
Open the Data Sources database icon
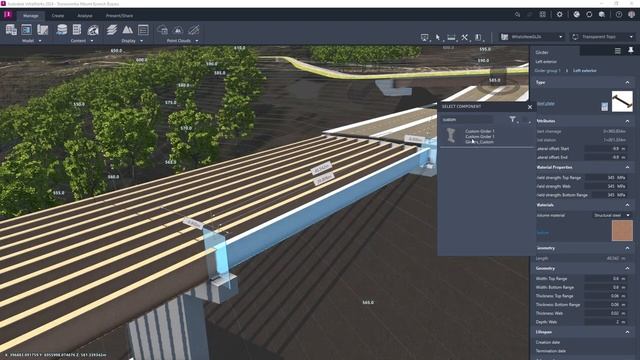tap(62, 30)
